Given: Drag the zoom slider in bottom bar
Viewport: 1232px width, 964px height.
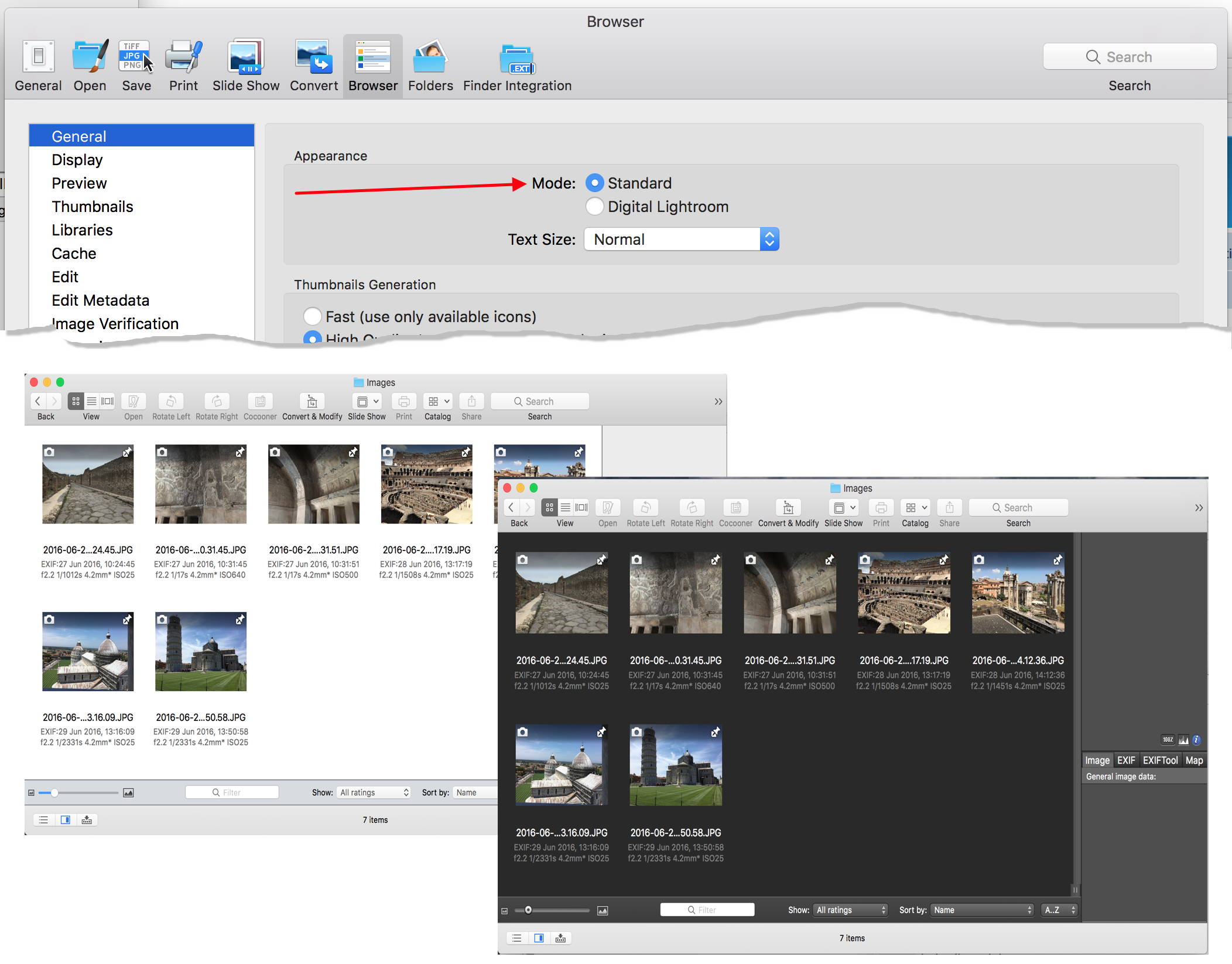Looking at the screenshot, I should (55, 791).
